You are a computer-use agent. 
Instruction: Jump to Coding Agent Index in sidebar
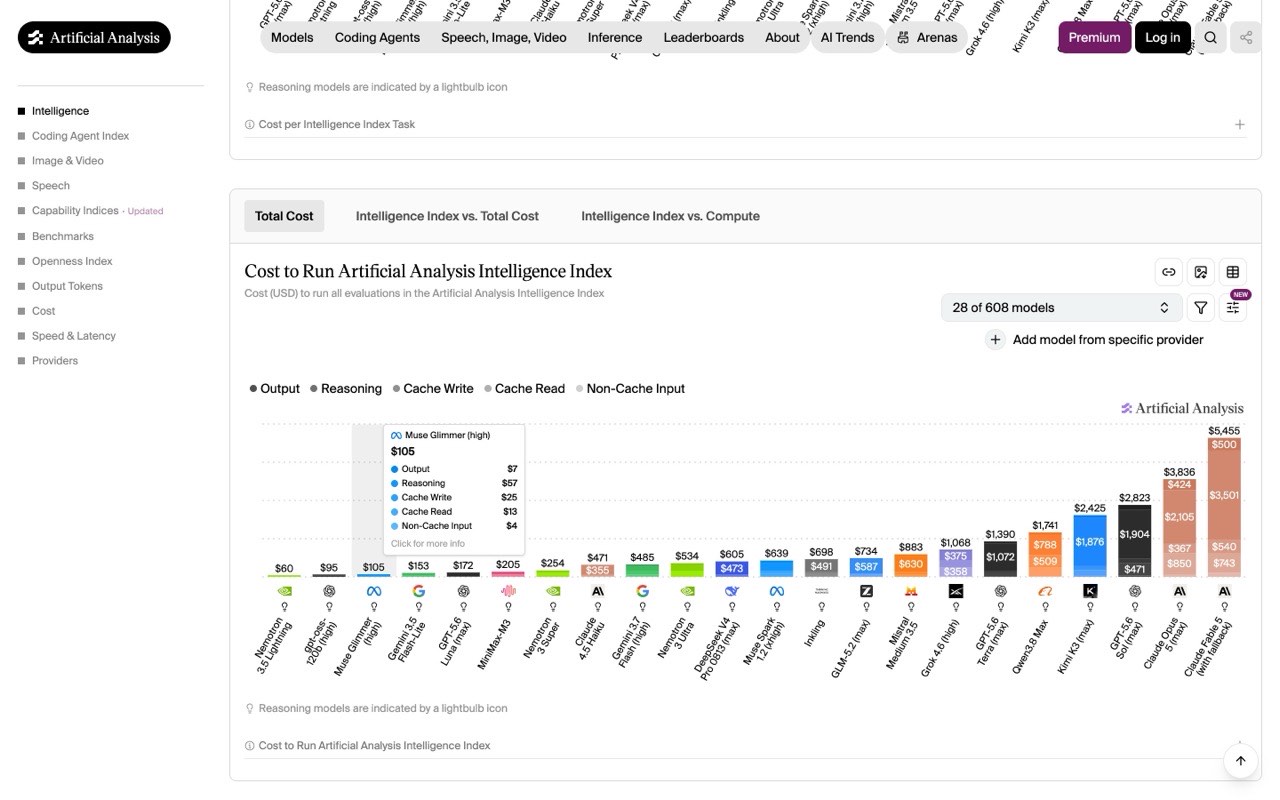click(x=80, y=136)
